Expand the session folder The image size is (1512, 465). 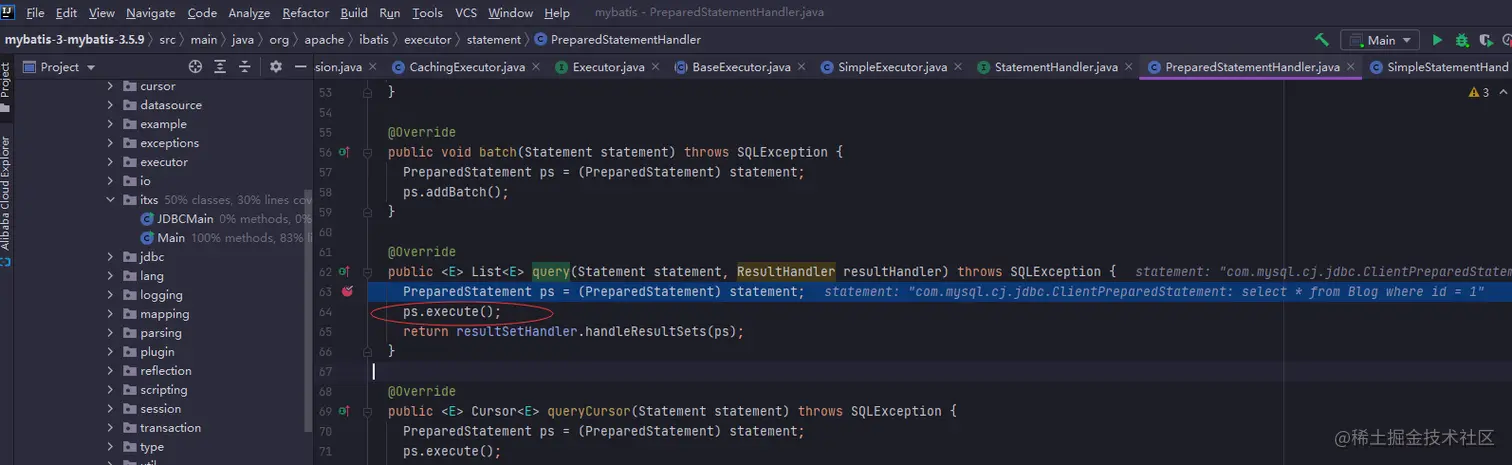[111, 409]
